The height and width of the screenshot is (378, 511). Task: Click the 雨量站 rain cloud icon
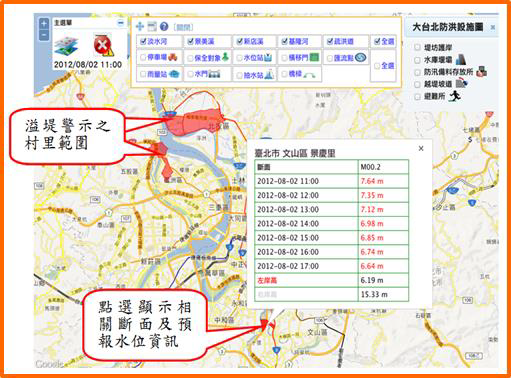(175, 74)
